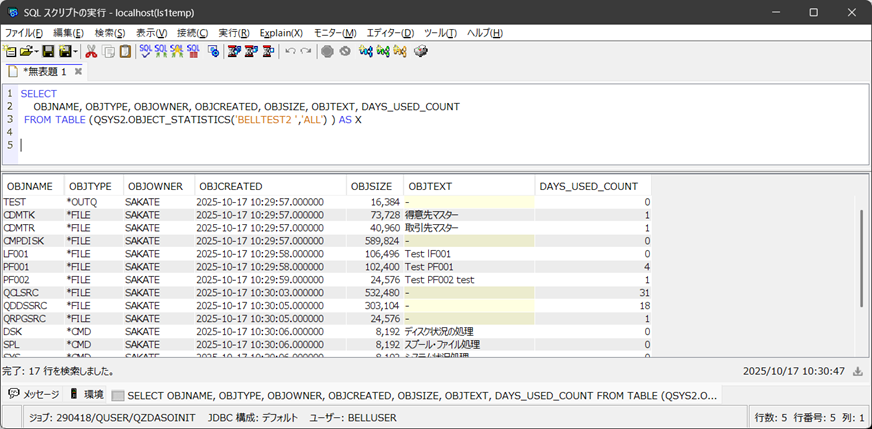Open dropdown arrow next to open folder icon
This screenshot has width=872, height=429.
[37, 51]
